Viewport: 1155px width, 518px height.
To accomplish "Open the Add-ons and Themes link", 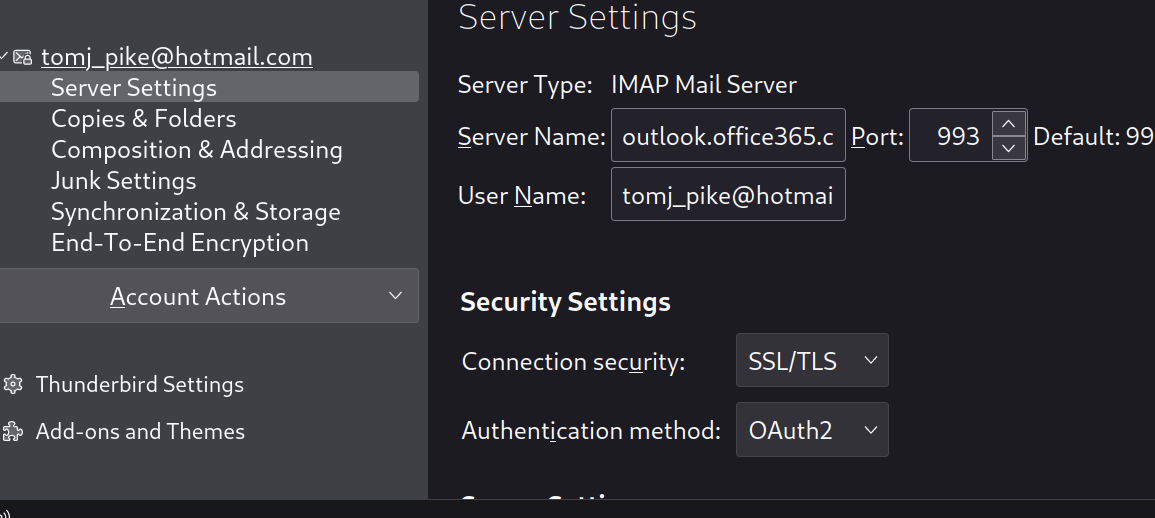I will point(140,432).
